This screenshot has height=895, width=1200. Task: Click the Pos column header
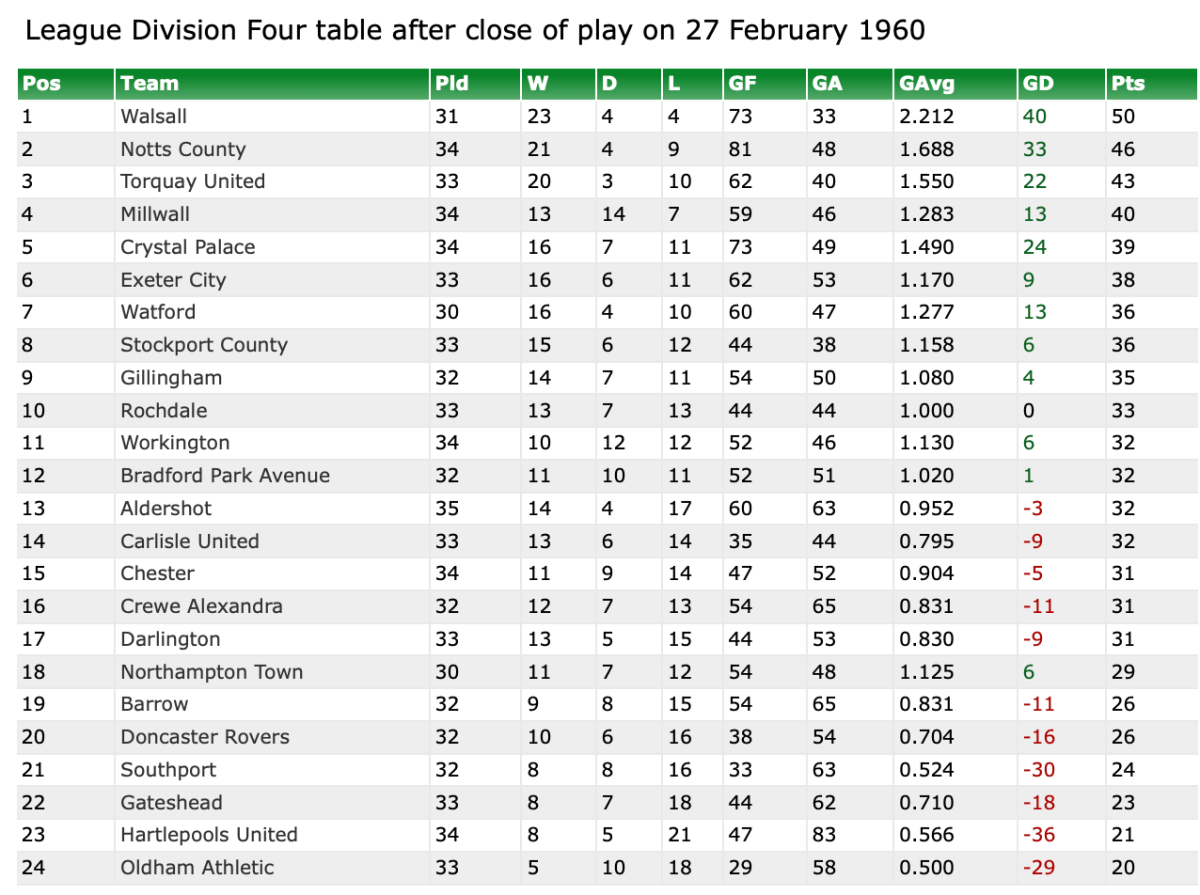click(41, 84)
